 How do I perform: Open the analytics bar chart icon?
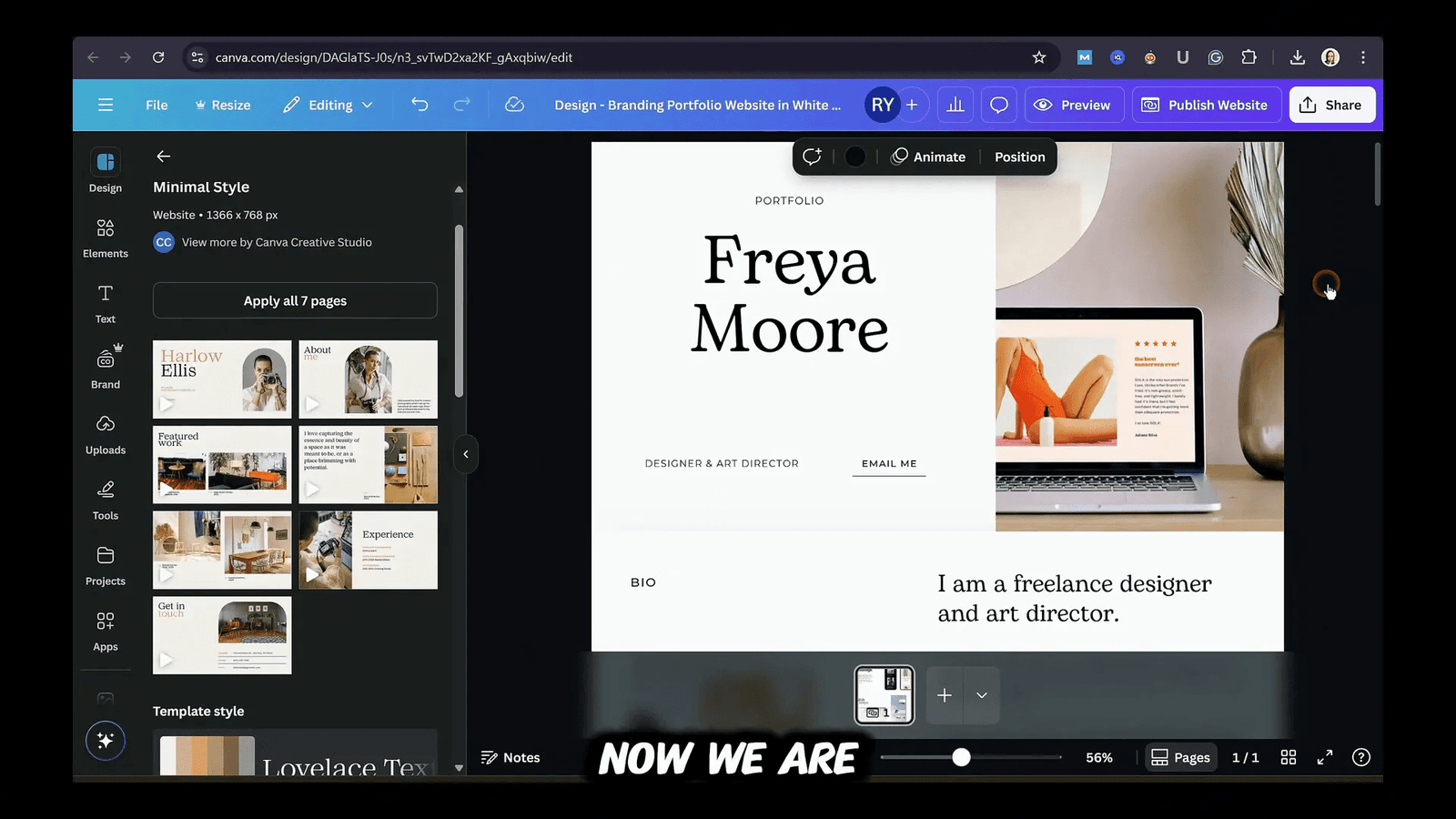(955, 105)
